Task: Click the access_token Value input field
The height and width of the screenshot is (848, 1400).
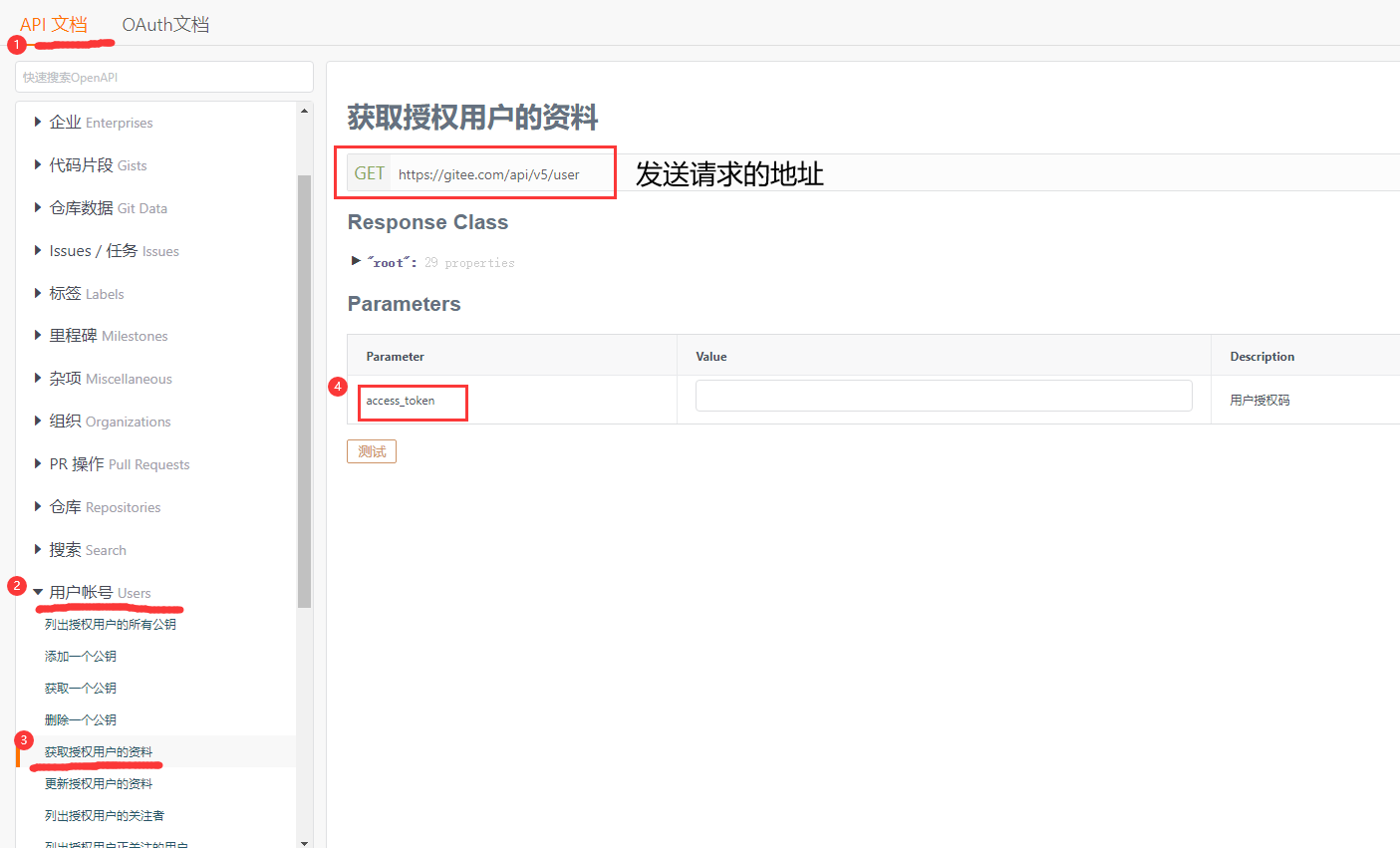Action: tap(943, 395)
